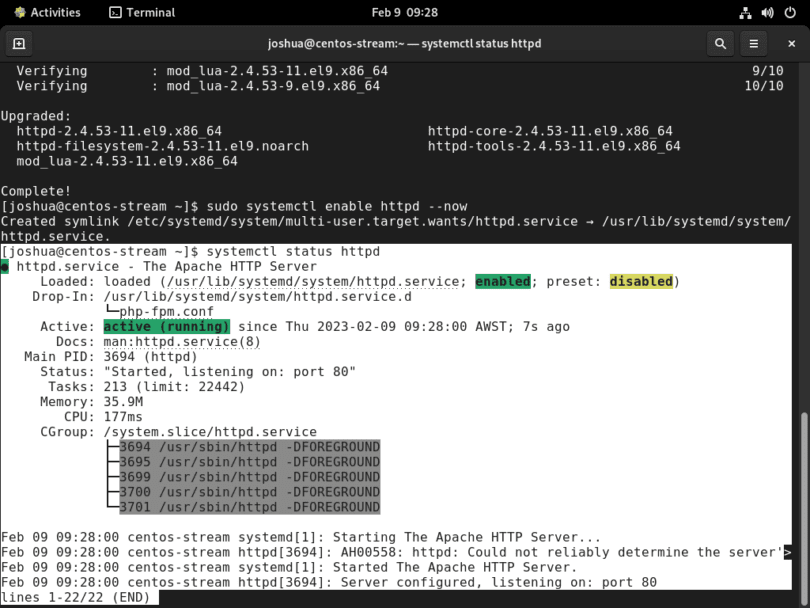
Task: Open the hamburger menu preferences list
Action: pos(753,43)
